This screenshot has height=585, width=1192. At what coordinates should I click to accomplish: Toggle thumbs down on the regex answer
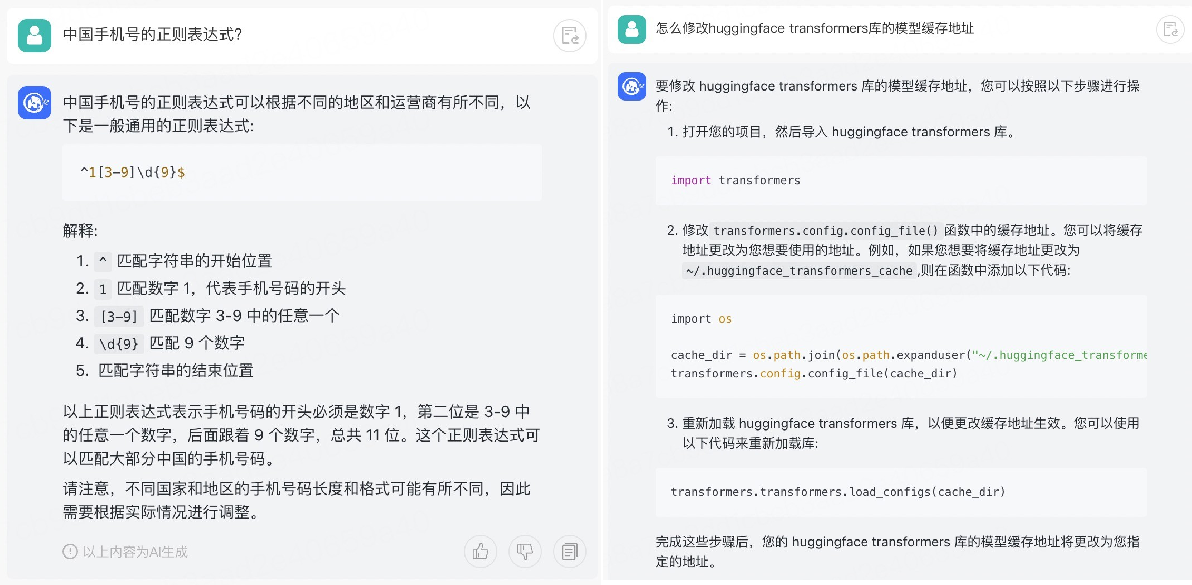pyautogui.click(x=525, y=551)
